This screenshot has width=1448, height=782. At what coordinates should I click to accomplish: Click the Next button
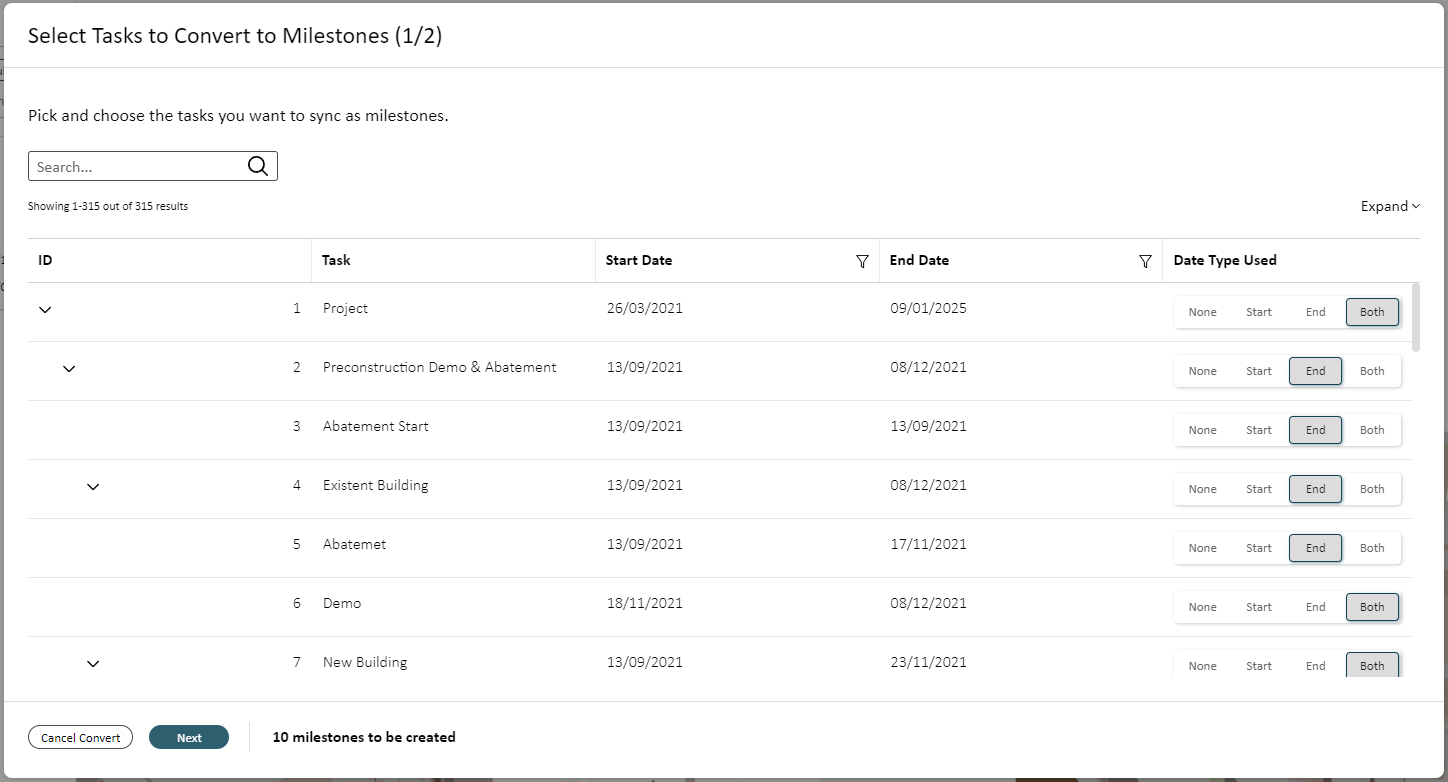[x=189, y=737]
